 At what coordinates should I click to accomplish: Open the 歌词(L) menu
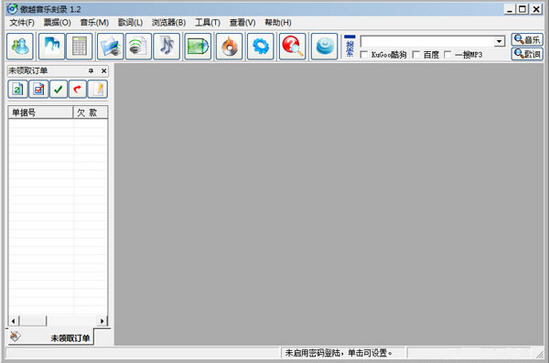point(130,23)
